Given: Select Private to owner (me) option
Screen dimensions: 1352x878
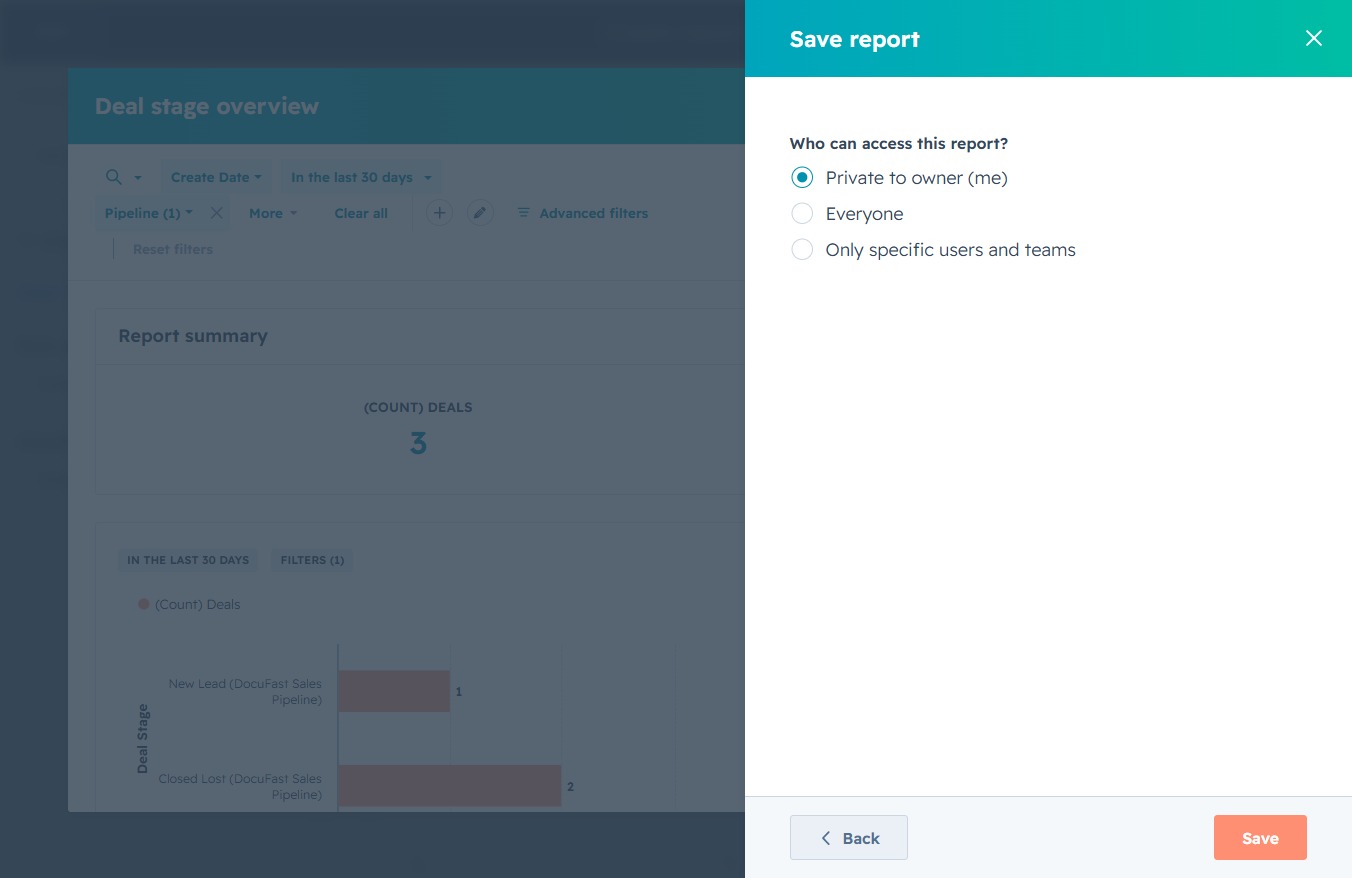Looking at the screenshot, I should [x=802, y=178].
